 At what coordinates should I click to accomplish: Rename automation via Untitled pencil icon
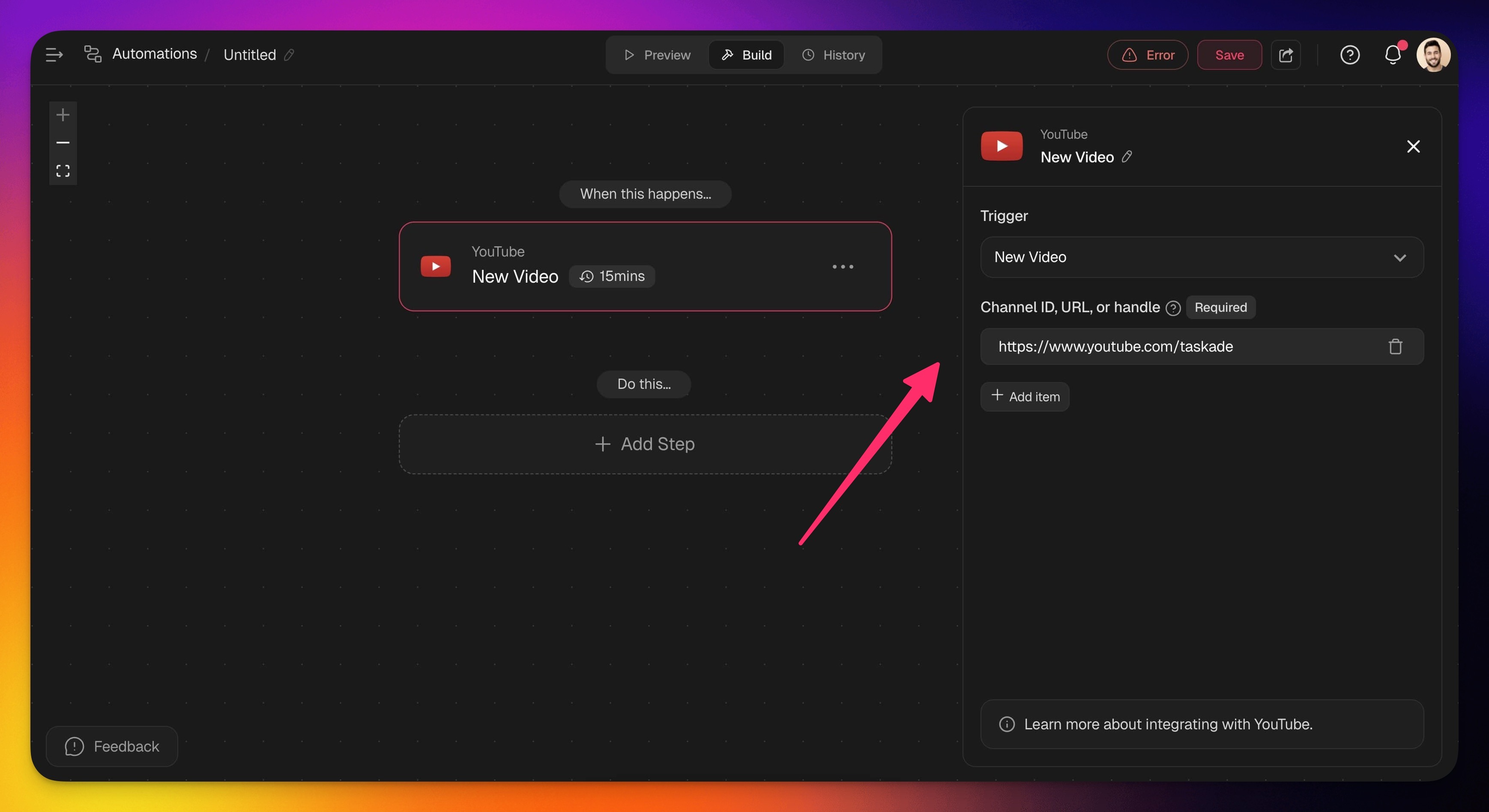point(289,55)
